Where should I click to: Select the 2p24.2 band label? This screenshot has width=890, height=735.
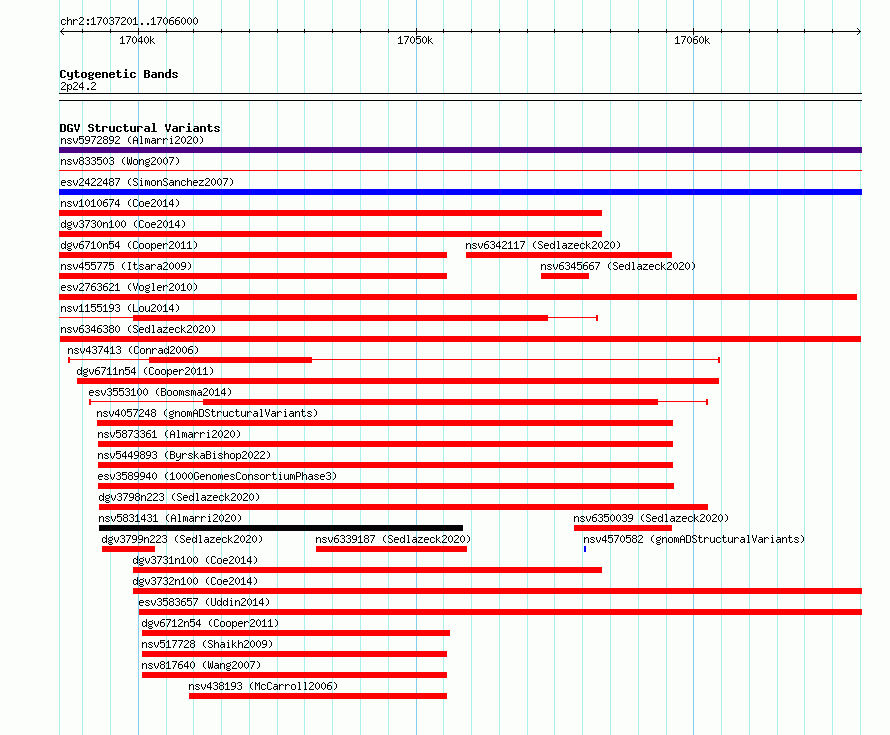click(78, 86)
